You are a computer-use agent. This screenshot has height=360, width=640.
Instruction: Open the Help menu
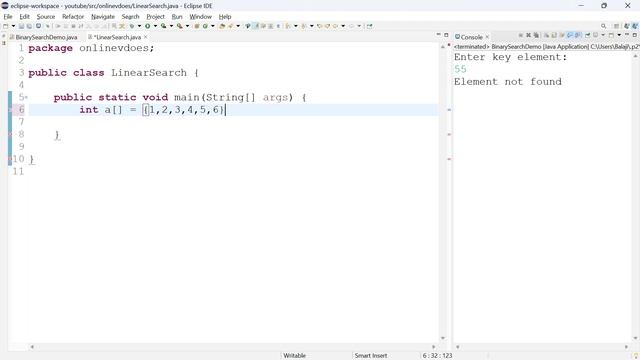[x=225, y=17]
